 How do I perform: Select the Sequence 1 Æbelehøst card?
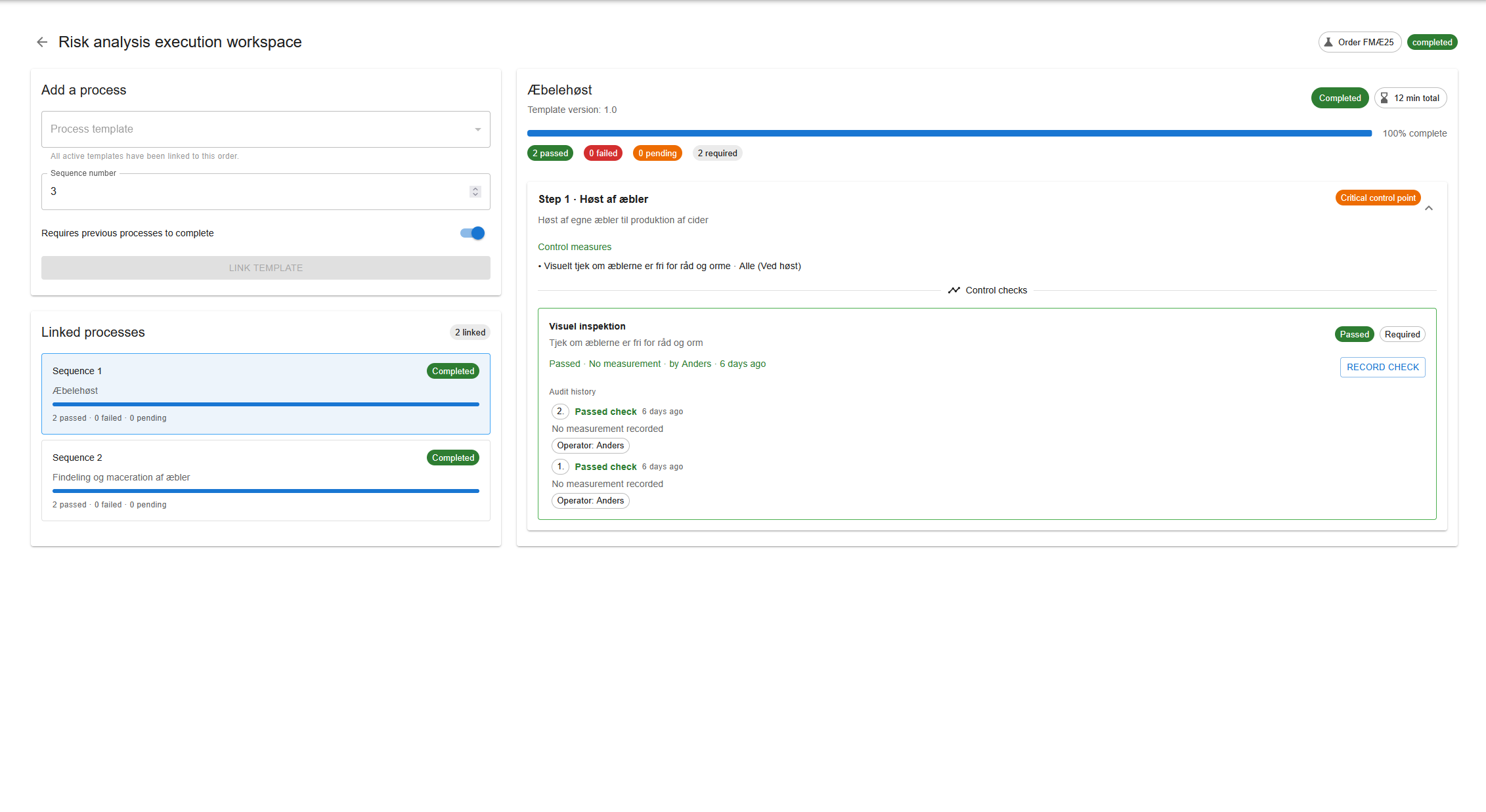click(265, 393)
